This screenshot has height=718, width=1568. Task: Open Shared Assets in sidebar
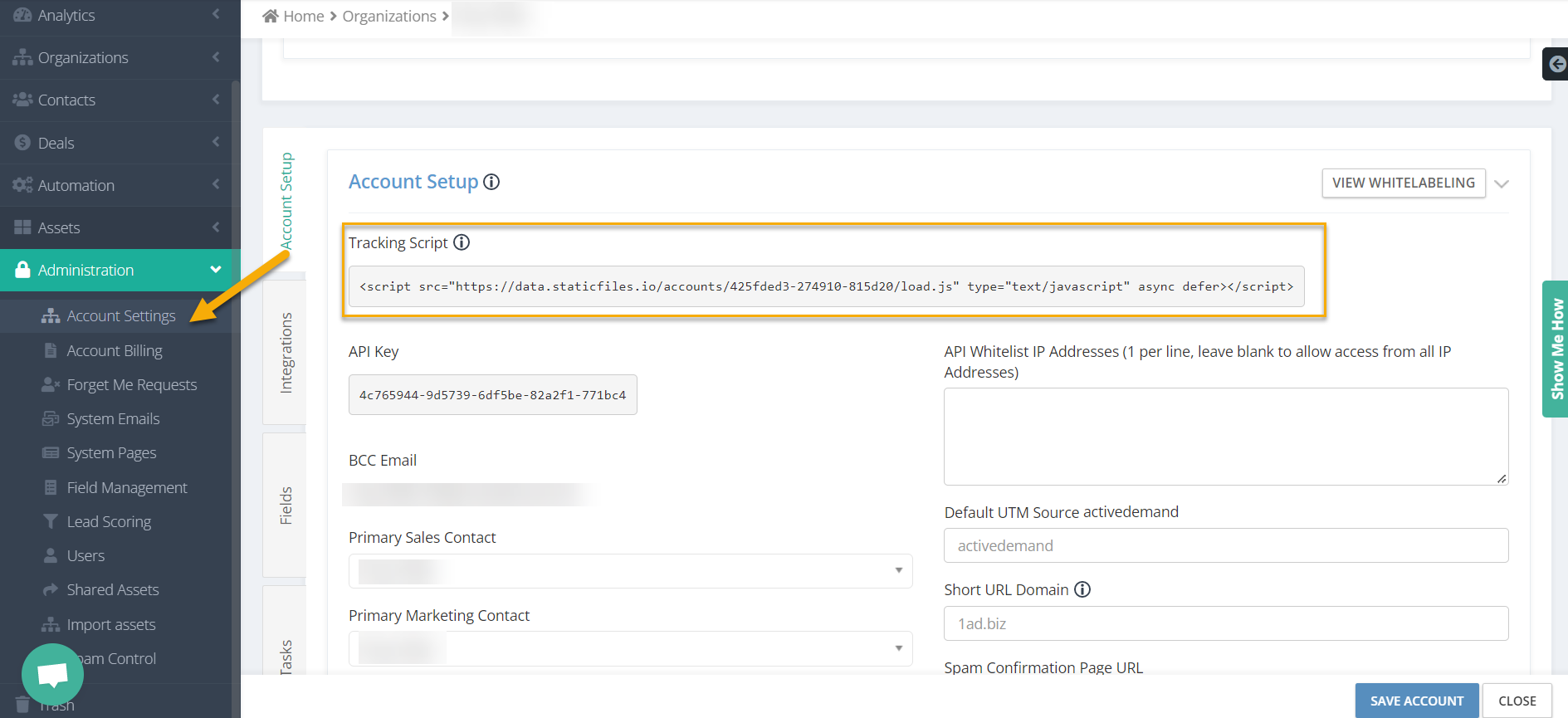tap(113, 589)
